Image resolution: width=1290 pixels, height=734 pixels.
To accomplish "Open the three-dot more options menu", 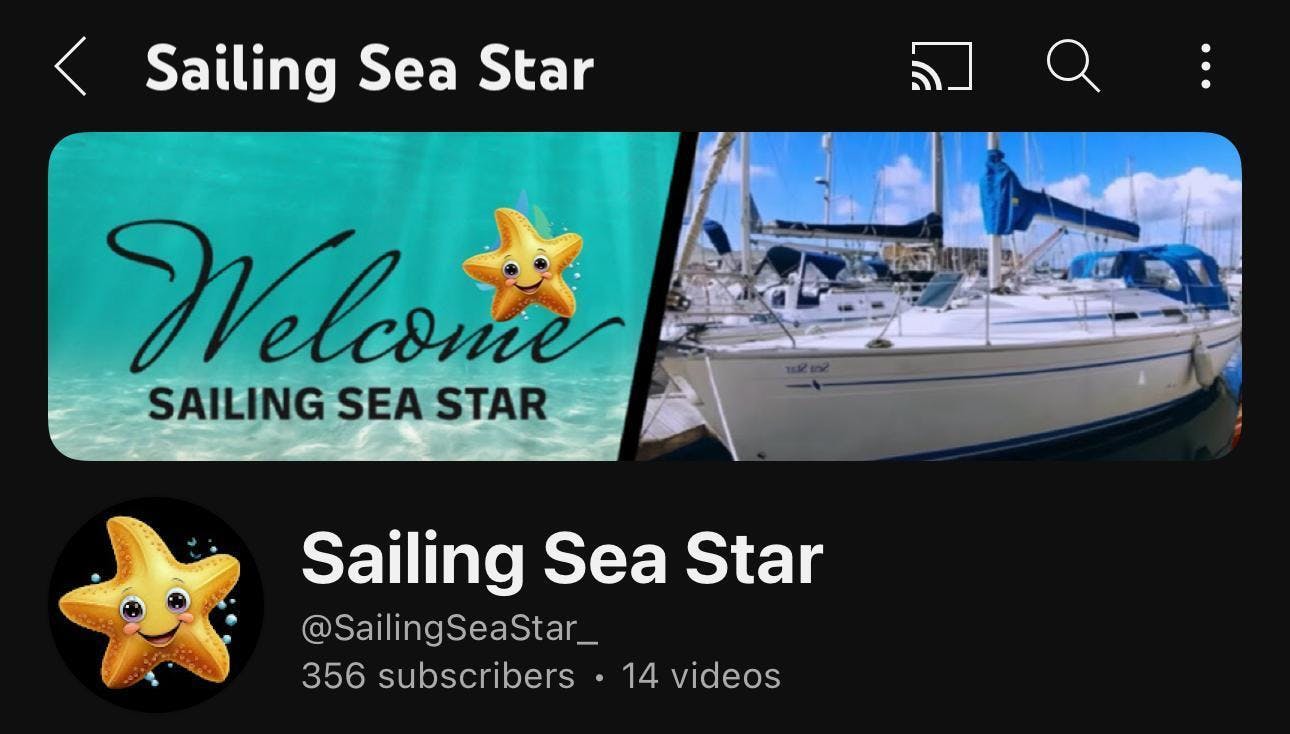I will [x=1206, y=67].
